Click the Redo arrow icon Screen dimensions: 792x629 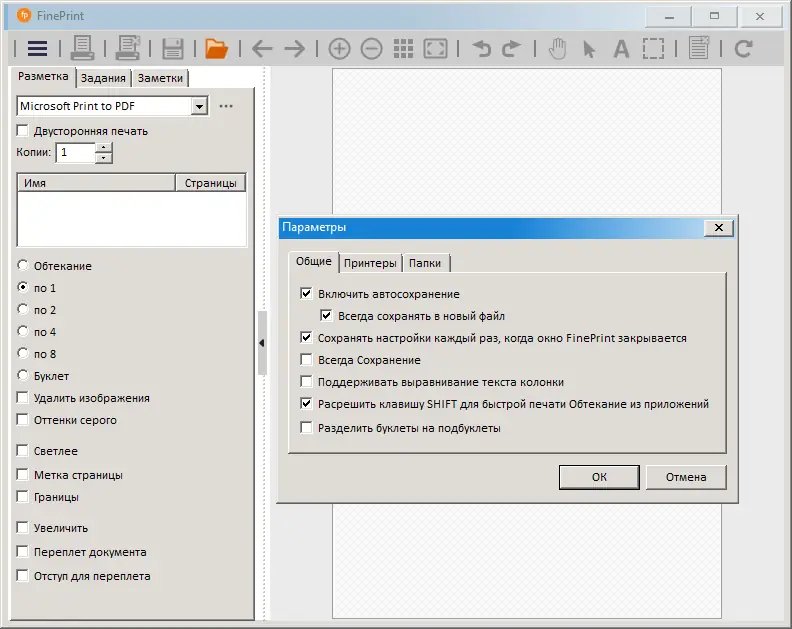tap(511, 49)
